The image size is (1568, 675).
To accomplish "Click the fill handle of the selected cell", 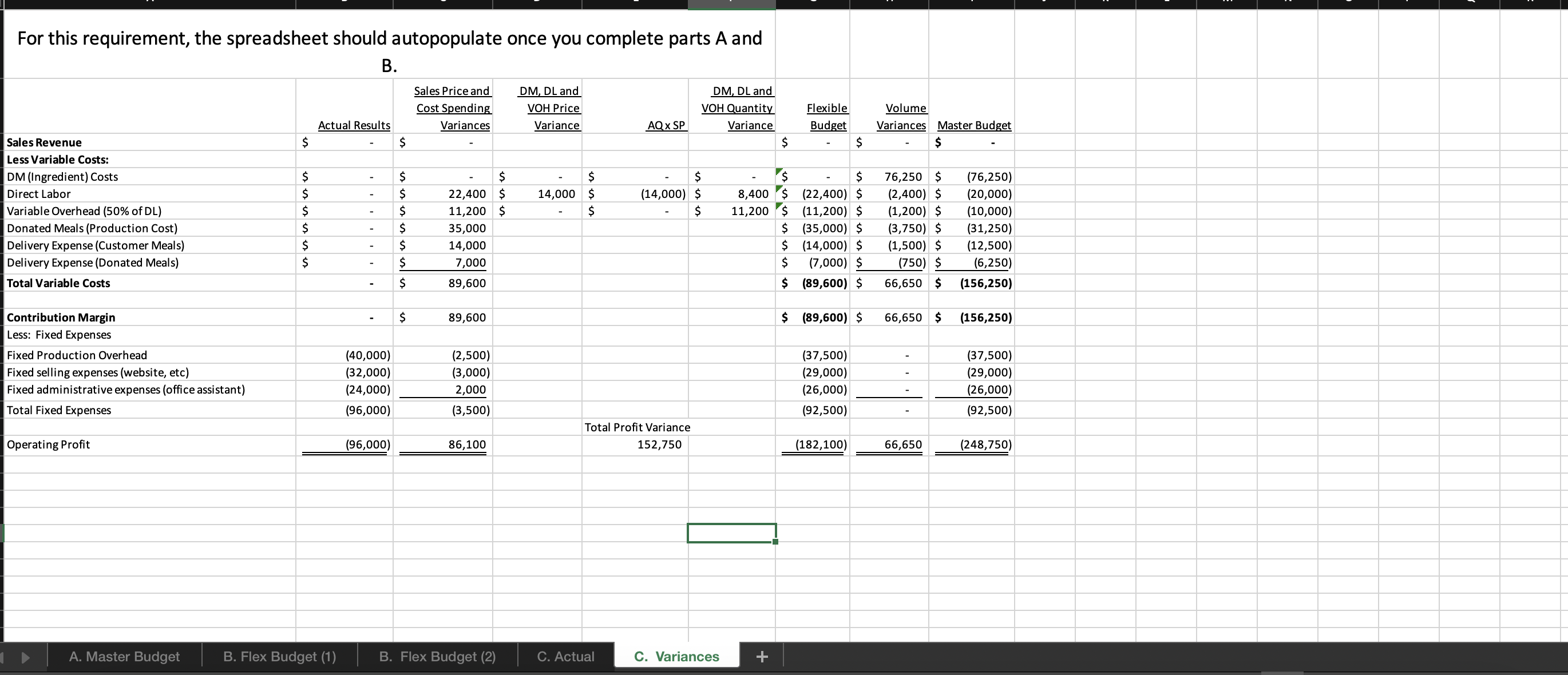I will [775, 542].
